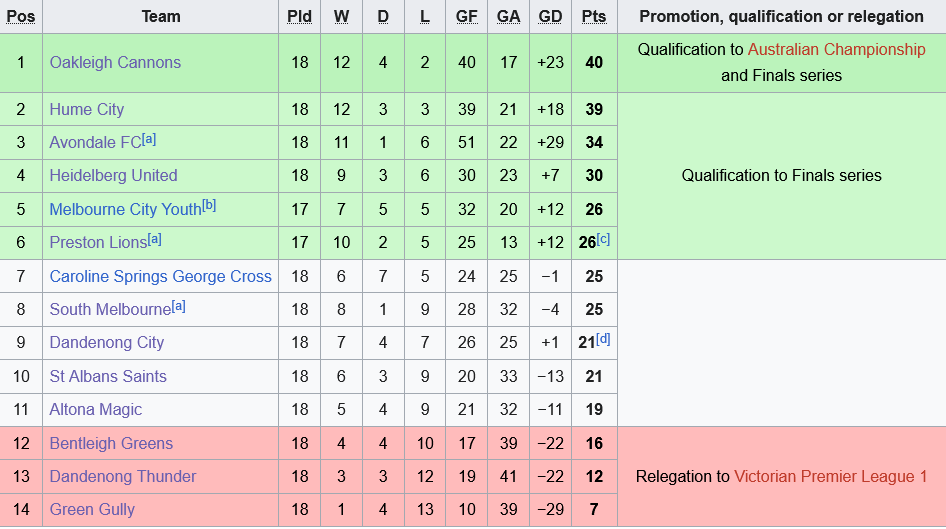The height and width of the screenshot is (529, 946).
Task: Click the Avondale FC team link
Action: tap(95, 143)
